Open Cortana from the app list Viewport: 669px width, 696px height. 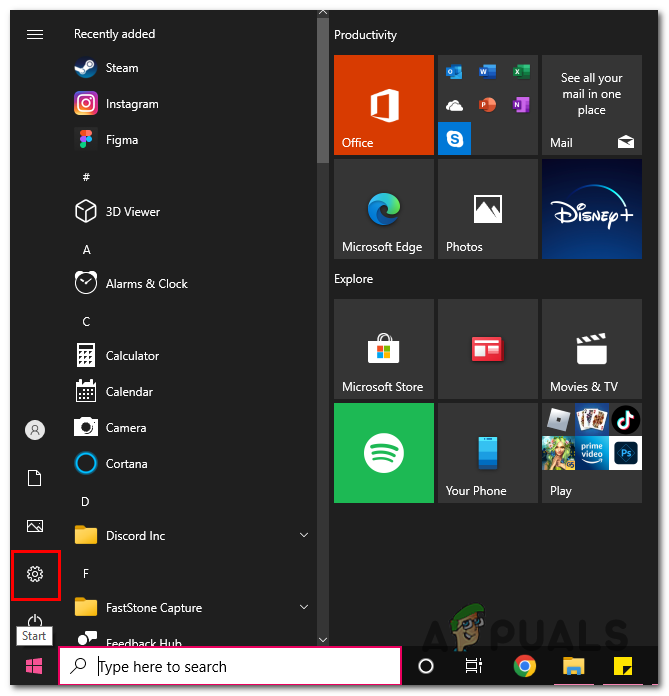pos(111,463)
